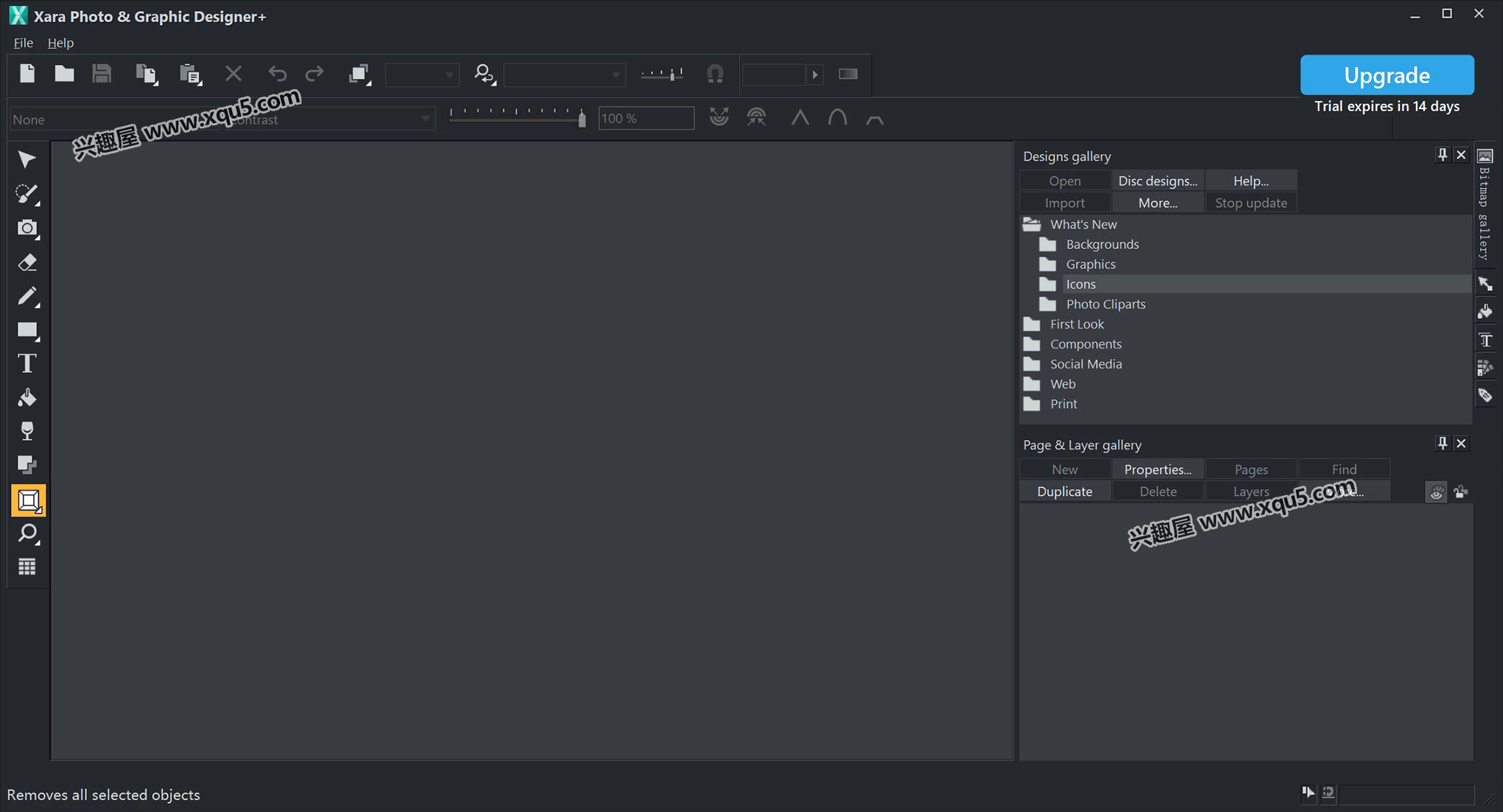
Task: Select the Graphics folder
Action: pyautogui.click(x=1090, y=264)
